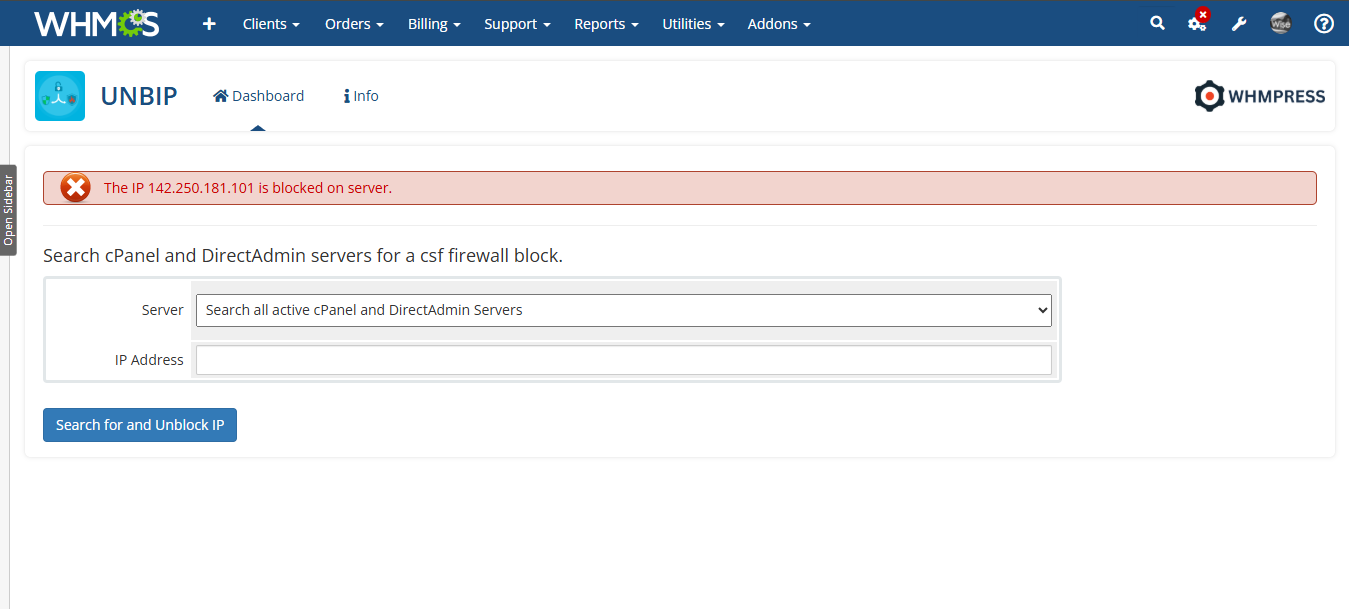
Task: Click the wrench setup icon
Action: point(1239,23)
